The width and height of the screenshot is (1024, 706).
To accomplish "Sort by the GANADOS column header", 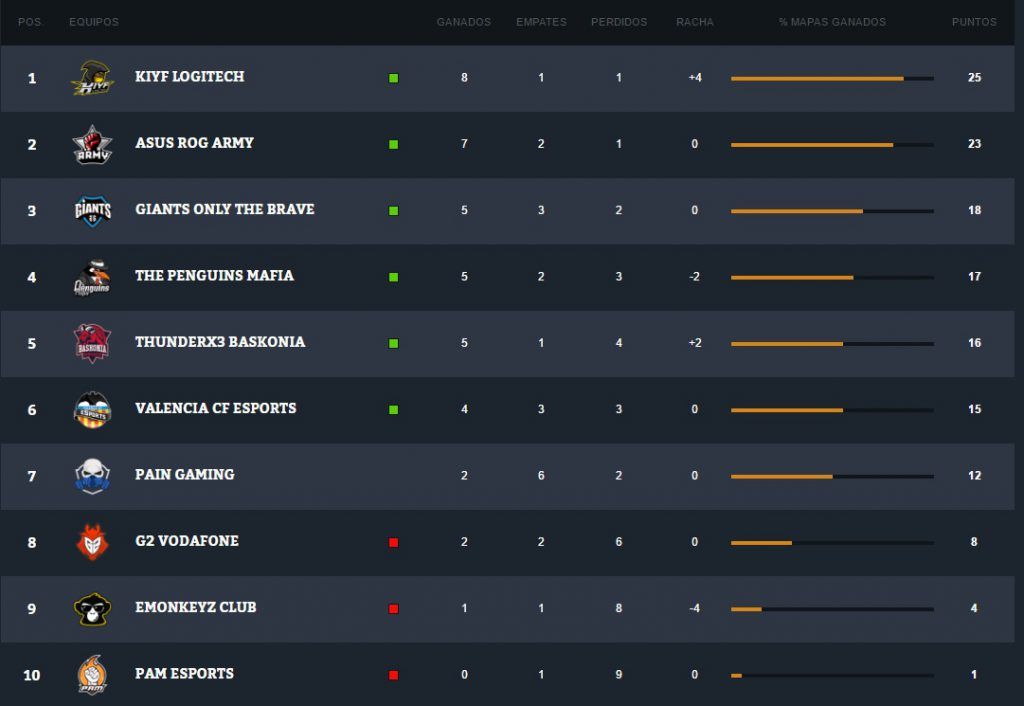I will click(463, 20).
